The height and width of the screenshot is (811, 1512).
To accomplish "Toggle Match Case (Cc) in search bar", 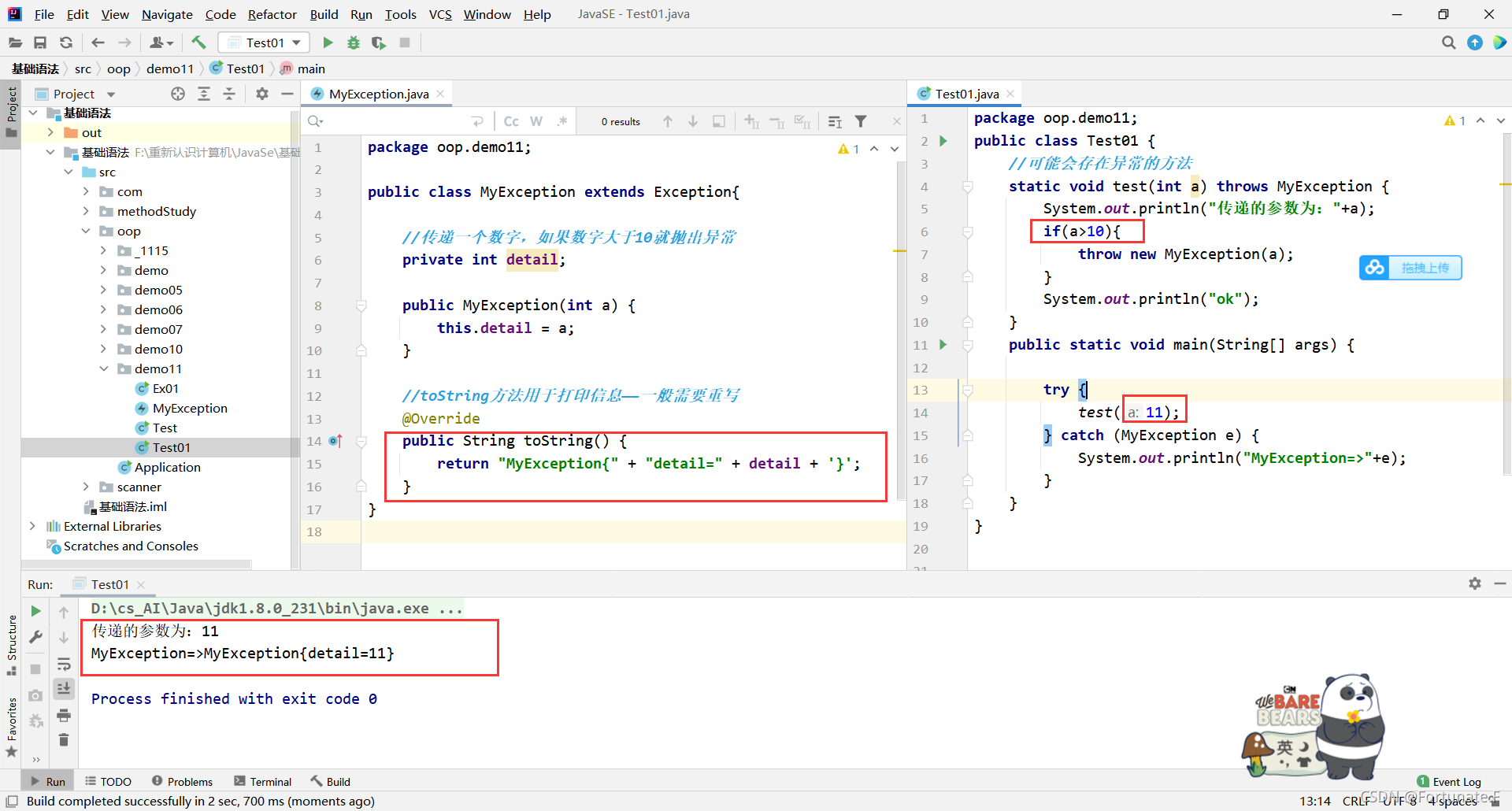I will (x=511, y=121).
